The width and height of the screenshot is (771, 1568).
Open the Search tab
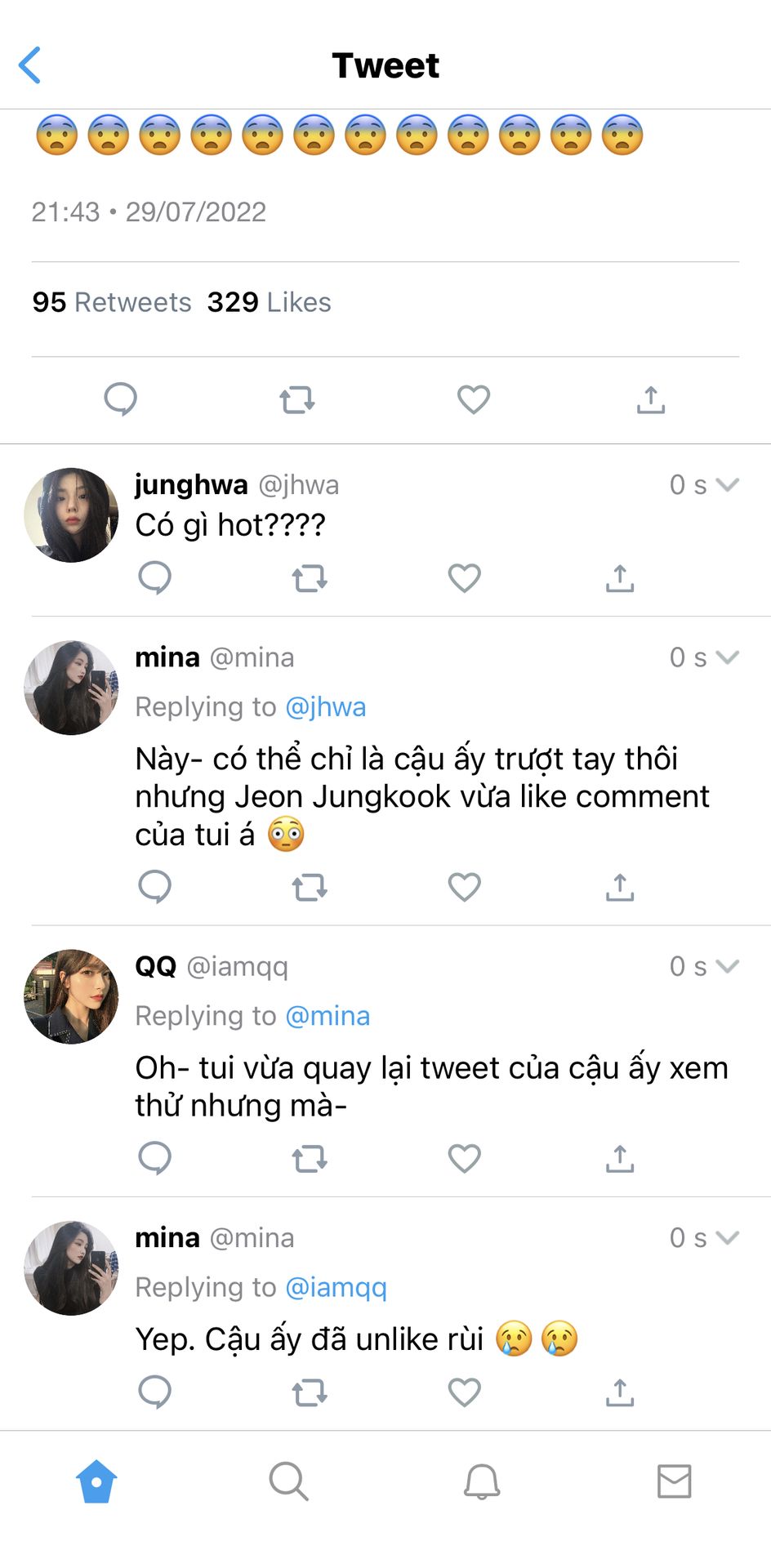288,1481
